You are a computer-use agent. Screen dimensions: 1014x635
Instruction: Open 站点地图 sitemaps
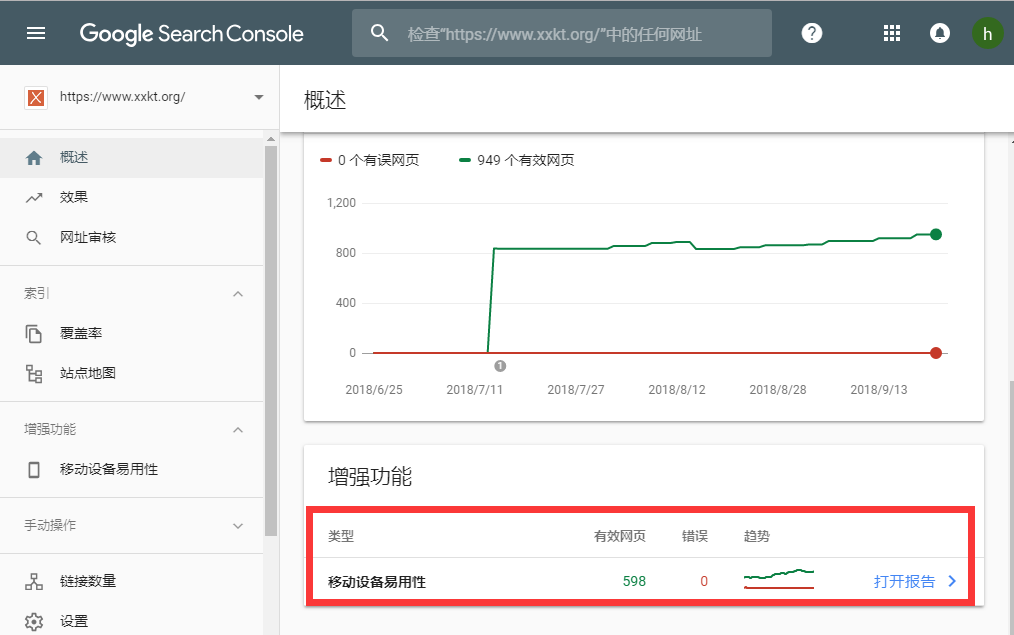[131, 373]
